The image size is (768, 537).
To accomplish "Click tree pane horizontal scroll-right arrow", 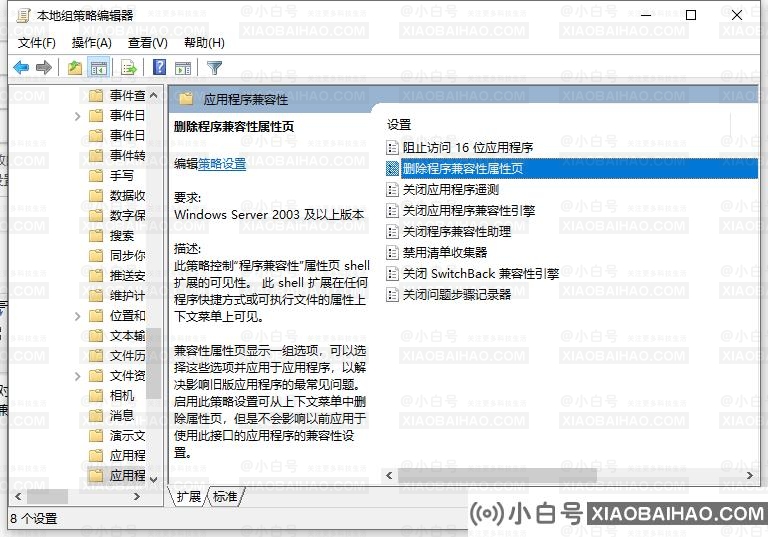I will [137, 496].
